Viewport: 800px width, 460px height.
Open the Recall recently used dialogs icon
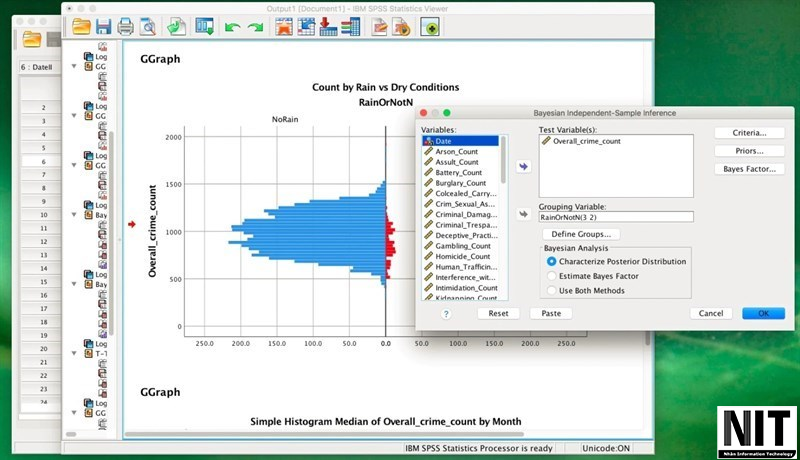click(x=205, y=27)
